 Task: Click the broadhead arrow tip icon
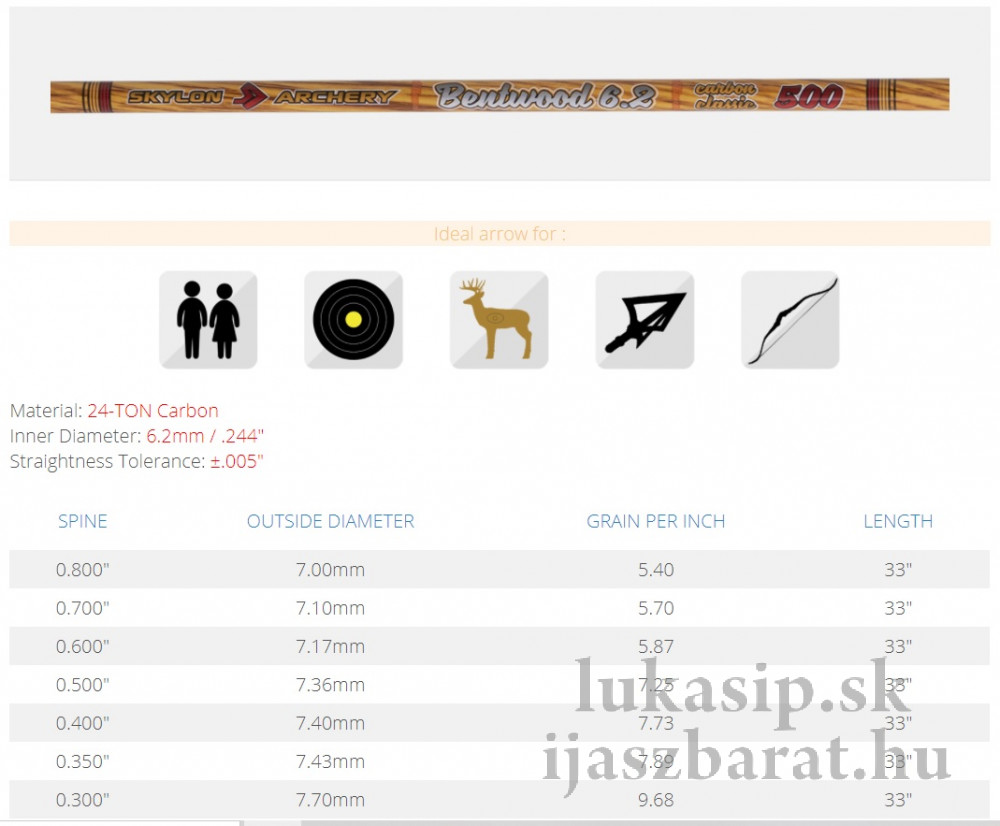pyautogui.click(x=645, y=320)
